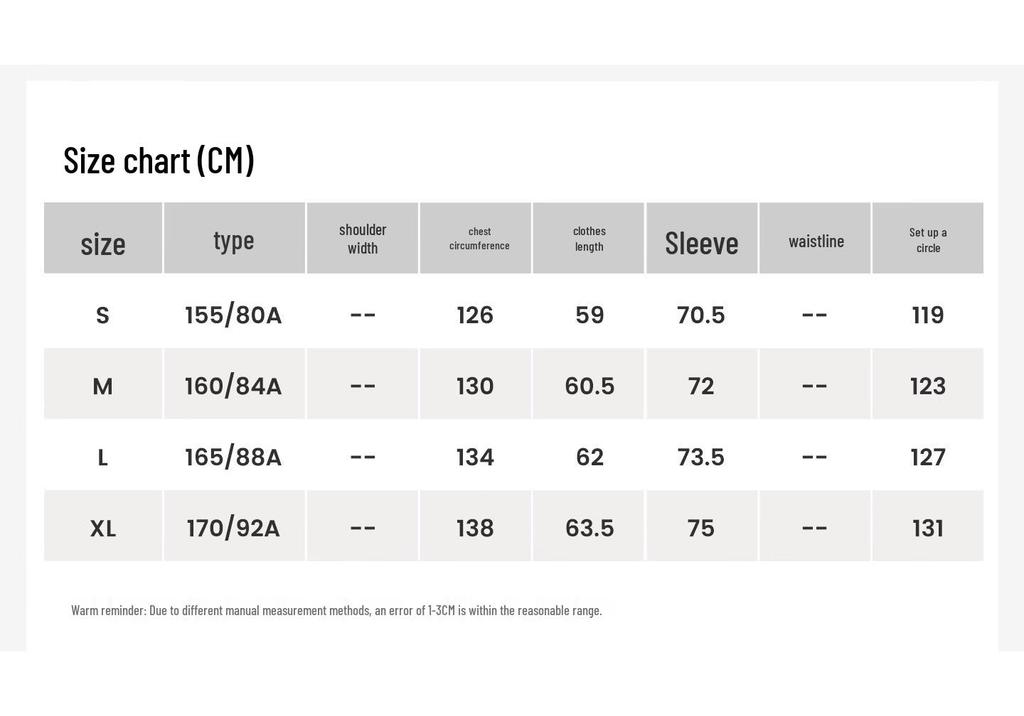1024x716 pixels.
Task: Select the 'Set up a circle' header
Action: click(928, 238)
